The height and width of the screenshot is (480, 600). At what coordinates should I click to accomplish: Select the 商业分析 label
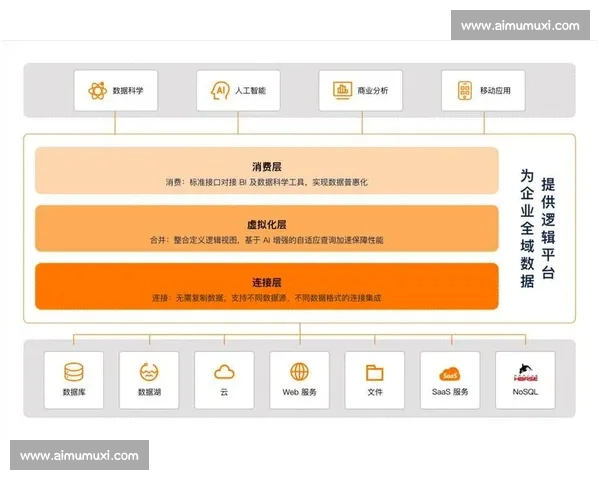(373, 91)
